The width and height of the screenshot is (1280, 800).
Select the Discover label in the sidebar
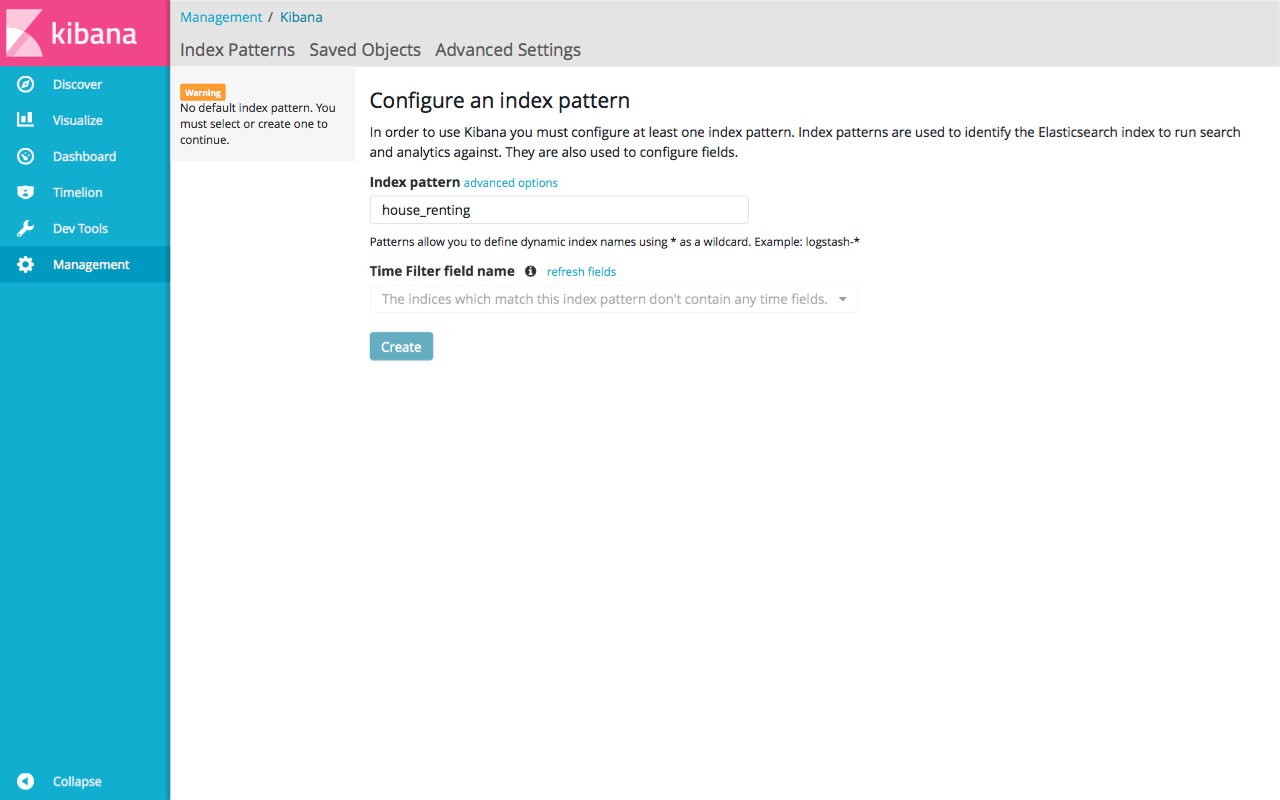tap(78, 85)
